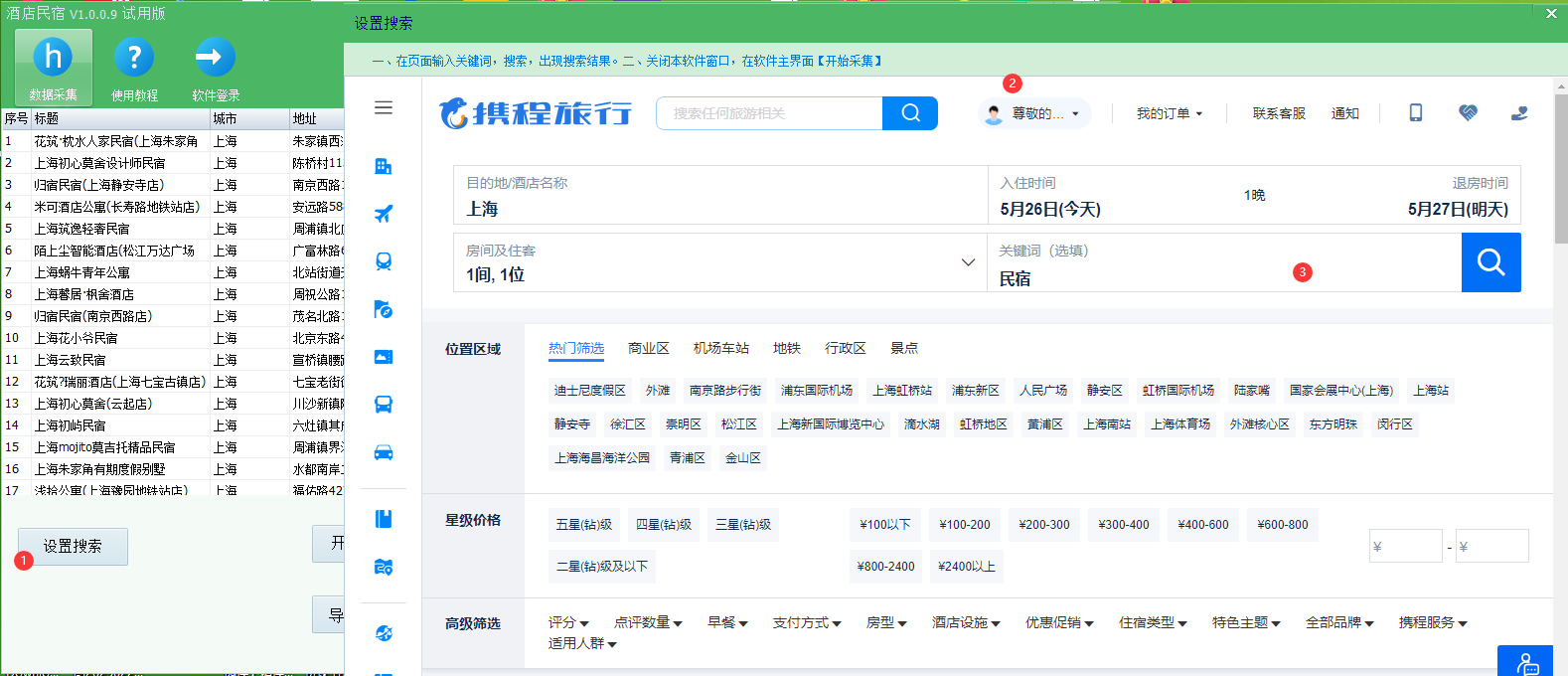Switch to the 机场车站 tab

pos(721,348)
